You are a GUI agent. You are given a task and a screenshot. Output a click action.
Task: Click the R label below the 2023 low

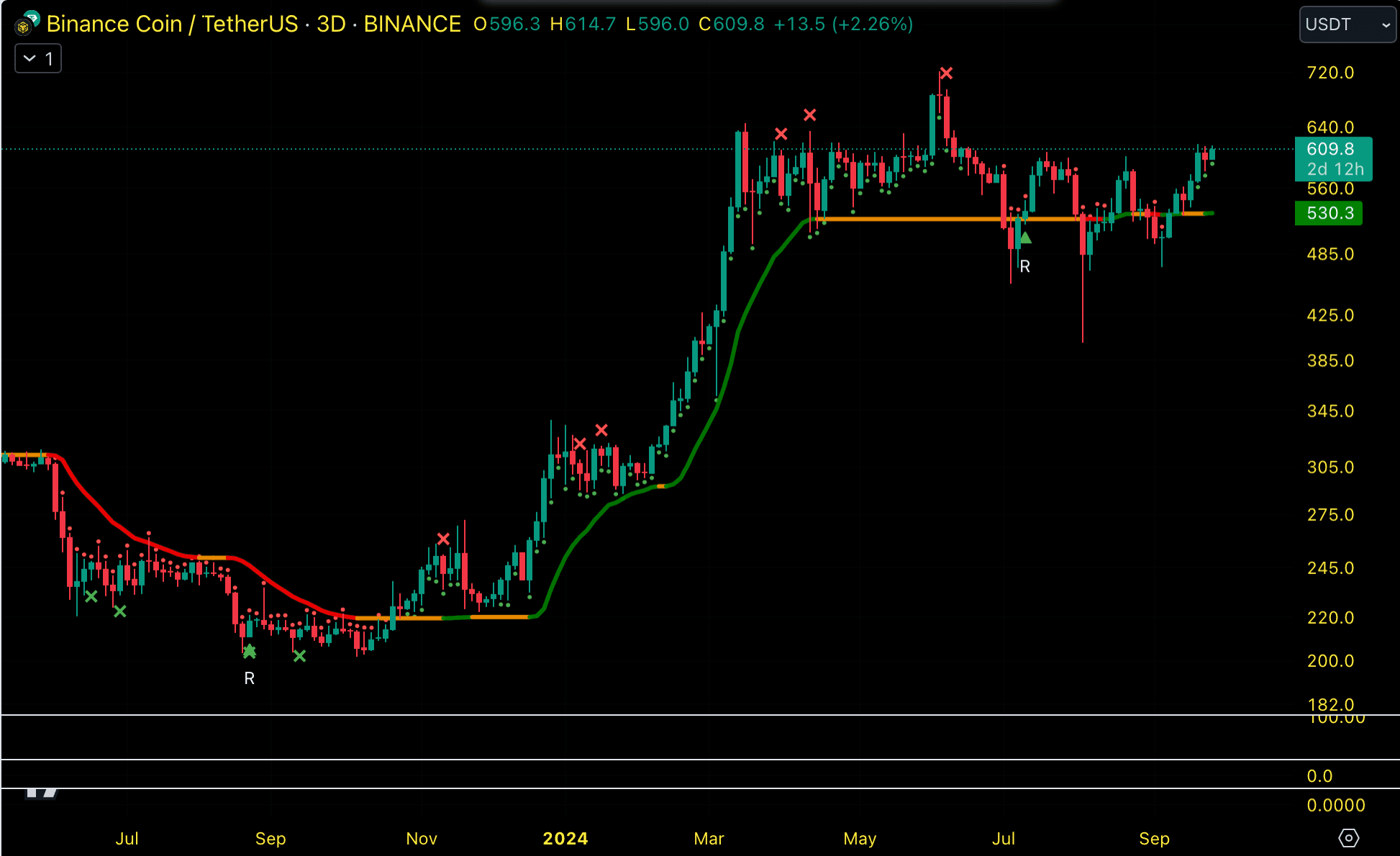pyautogui.click(x=250, y=678)
